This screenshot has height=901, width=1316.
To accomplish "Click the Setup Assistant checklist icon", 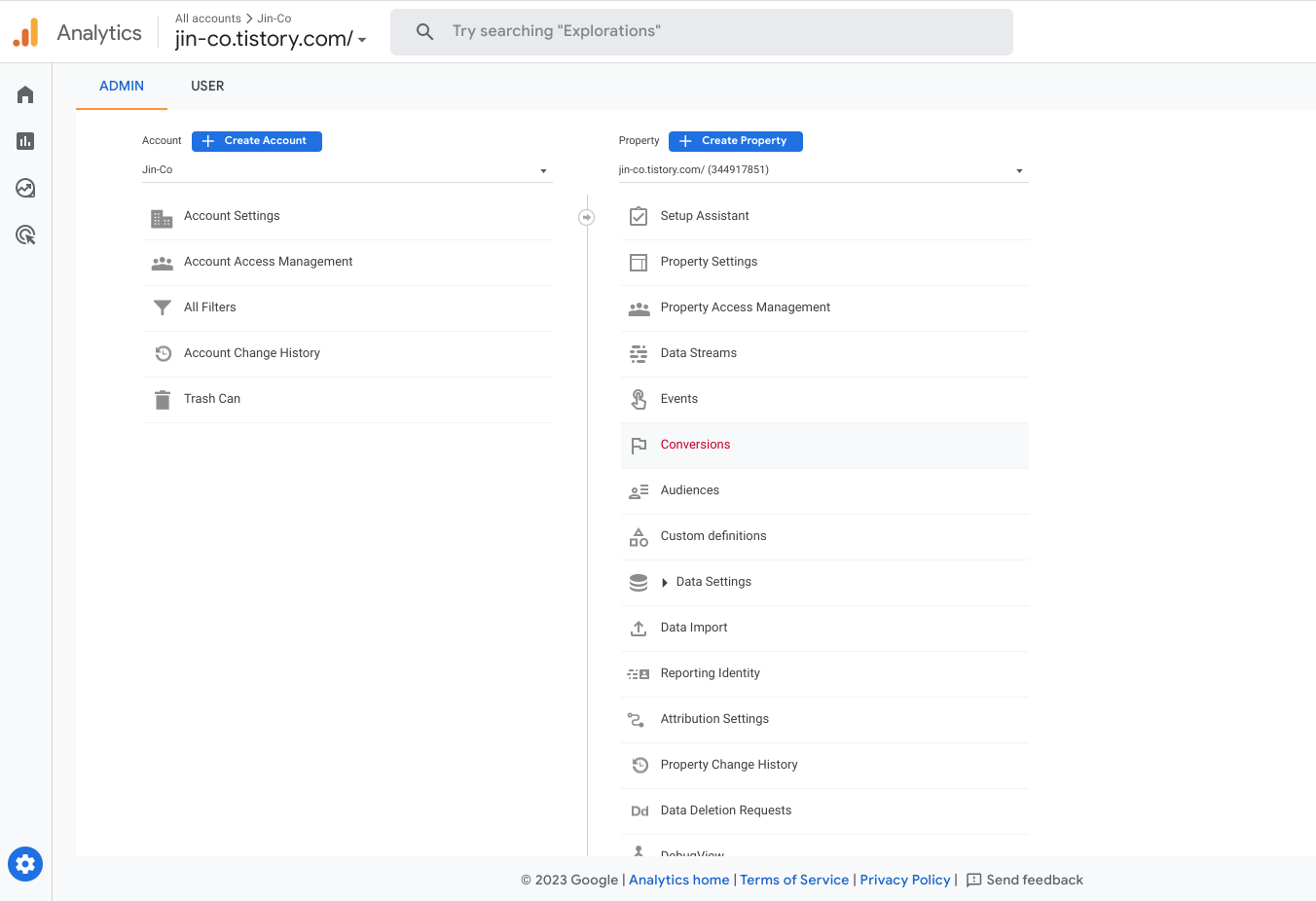I will click(639, 216).
